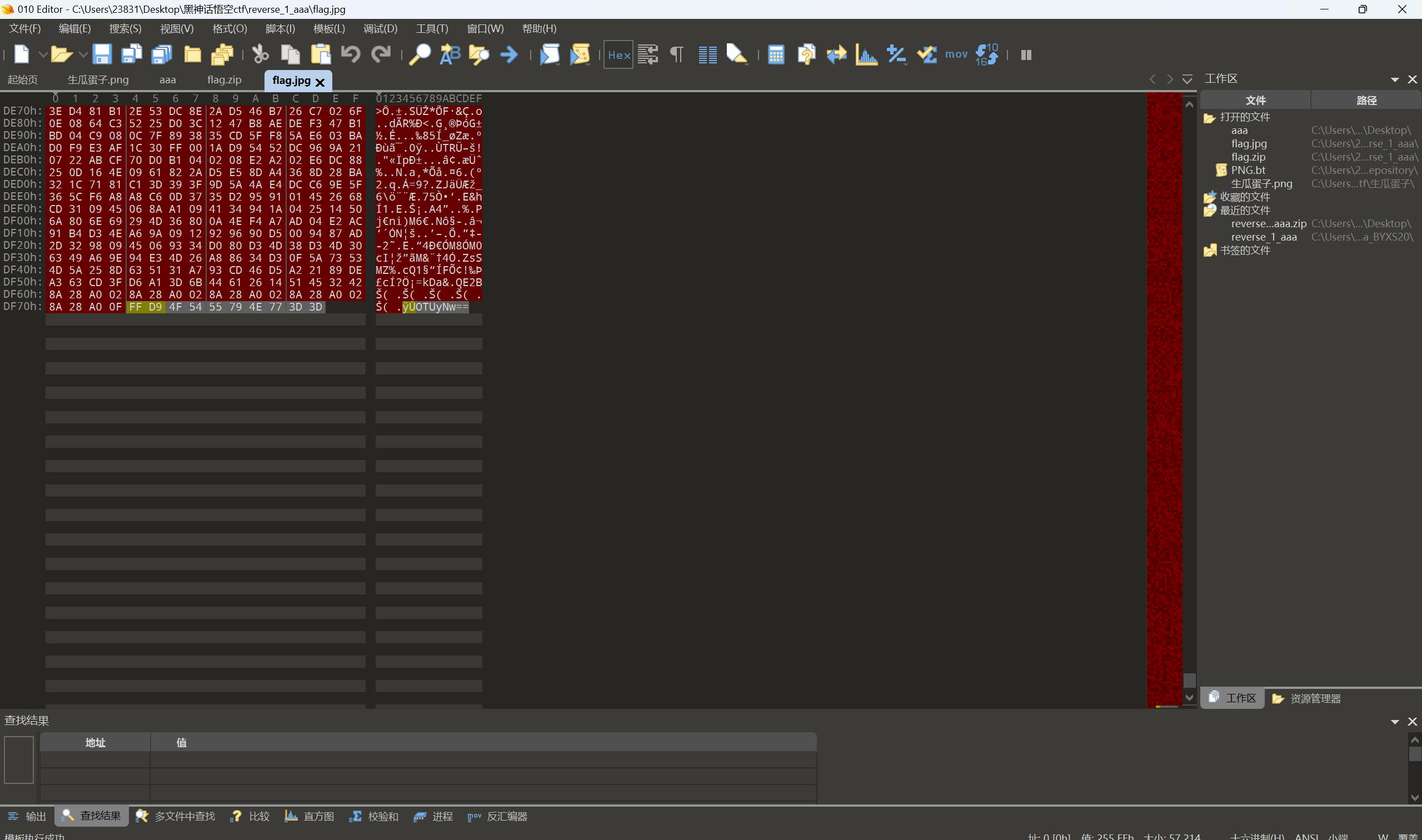Open the 搜索(S) menu

125,28
